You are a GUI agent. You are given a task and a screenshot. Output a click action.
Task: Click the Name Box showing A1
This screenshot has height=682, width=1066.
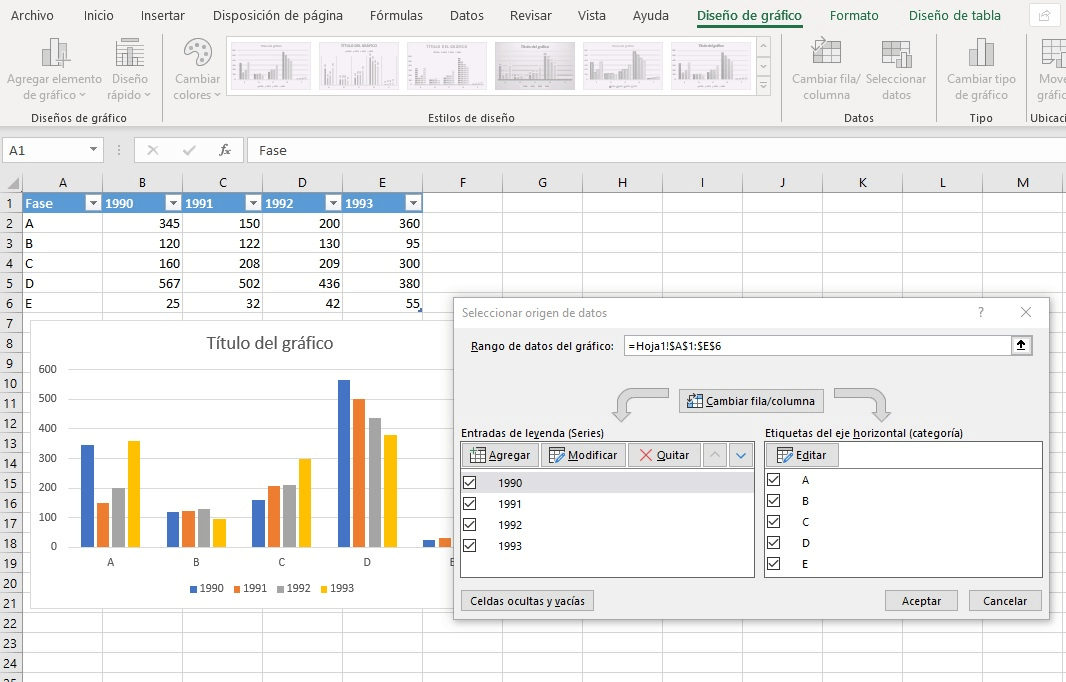click(x=44, y=150)
